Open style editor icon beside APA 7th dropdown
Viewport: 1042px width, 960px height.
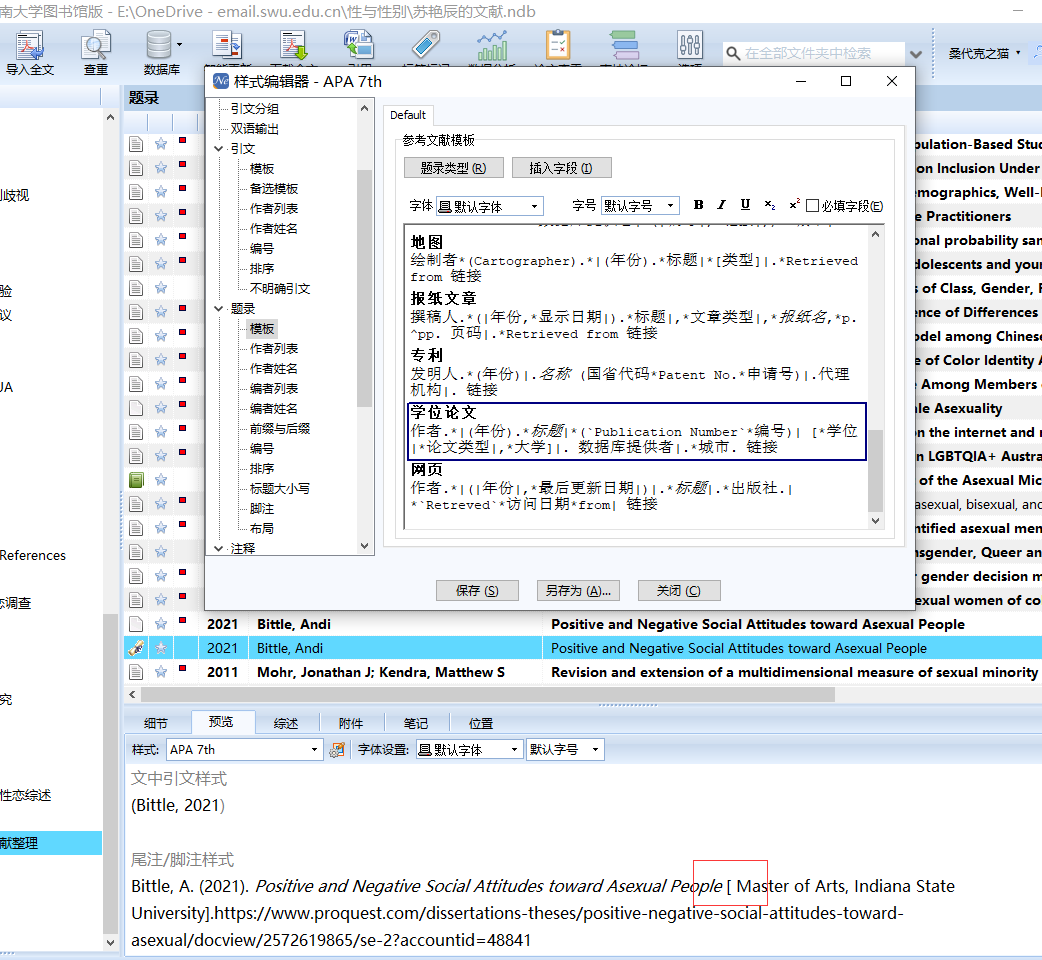click(337, 749)
